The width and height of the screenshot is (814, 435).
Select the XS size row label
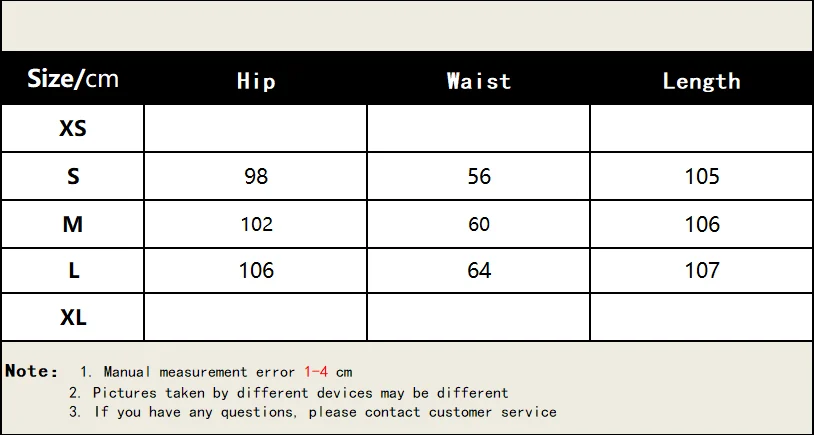(73, 128)
